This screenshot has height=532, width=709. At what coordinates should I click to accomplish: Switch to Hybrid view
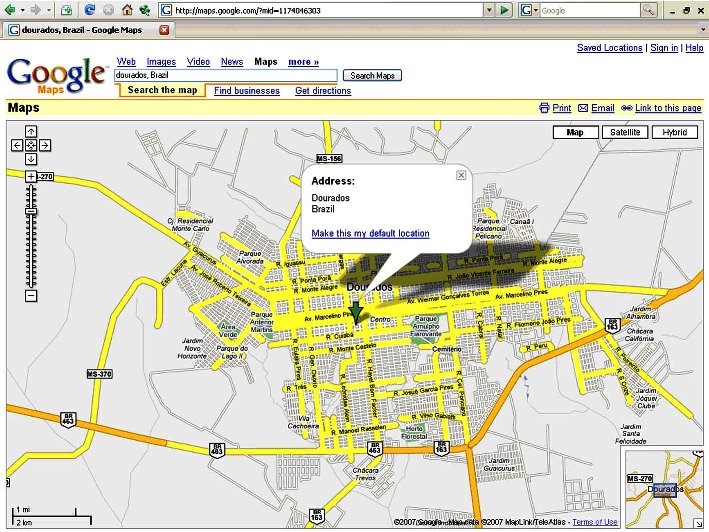pos(675,132)
